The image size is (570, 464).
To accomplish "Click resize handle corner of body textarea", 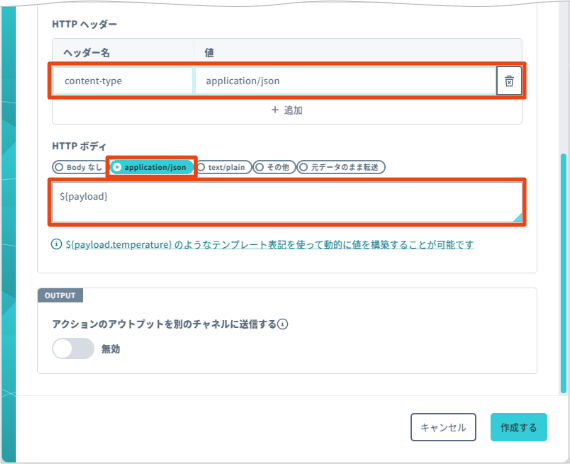I will [x=518, y=217].
